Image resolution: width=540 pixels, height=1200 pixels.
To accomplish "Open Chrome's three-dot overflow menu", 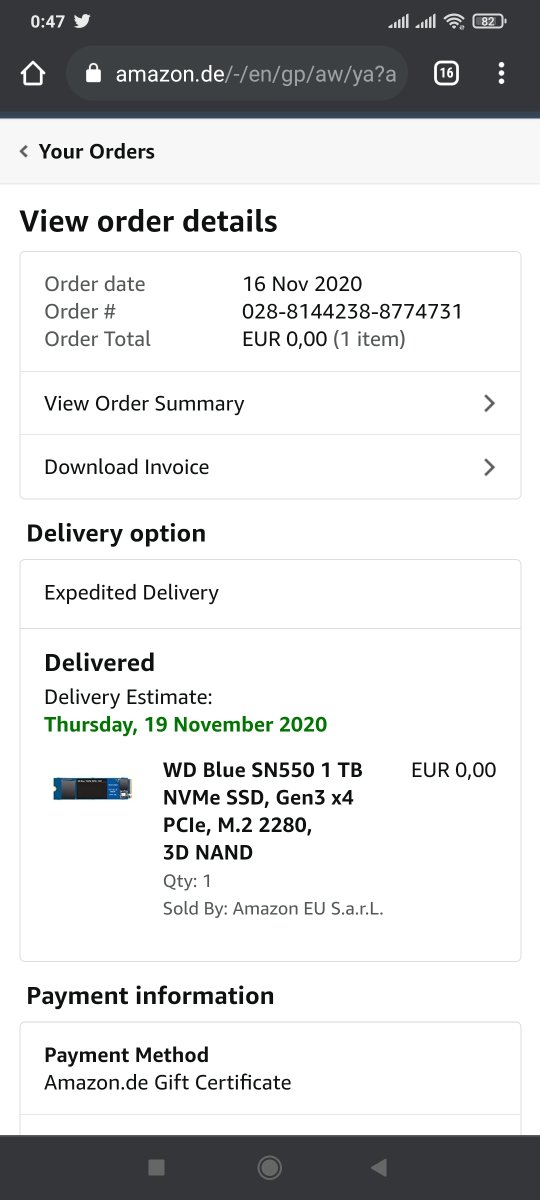I will [x=501, y=73].
